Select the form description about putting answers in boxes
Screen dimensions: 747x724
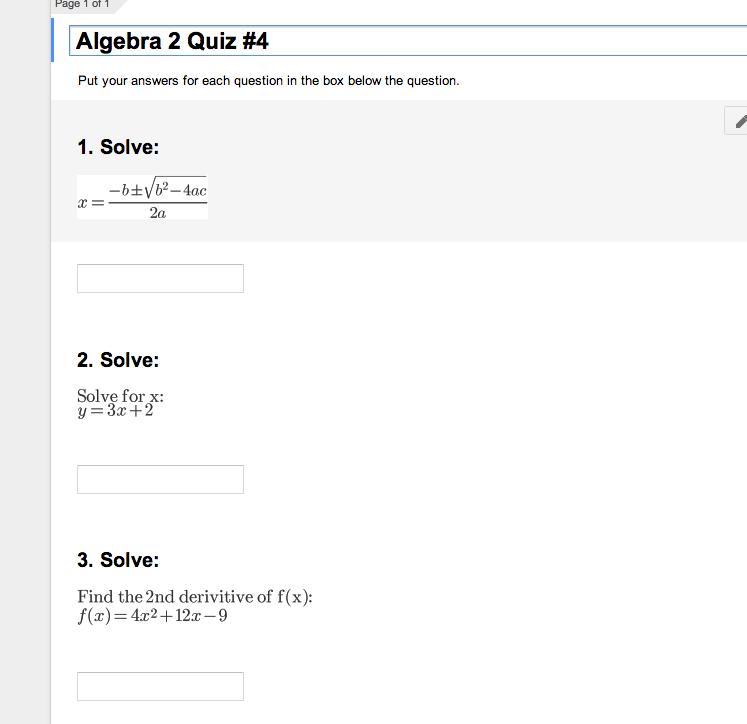(x=269, y=81)
